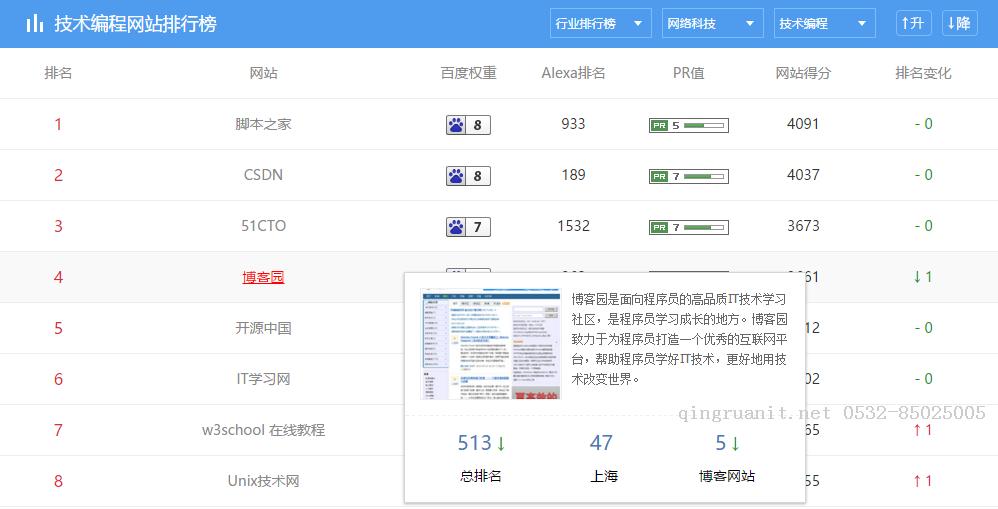Viewport: 998px width, 509px height.
Task: Click the highlighted 博客园 link
Action: coord(264,277)
